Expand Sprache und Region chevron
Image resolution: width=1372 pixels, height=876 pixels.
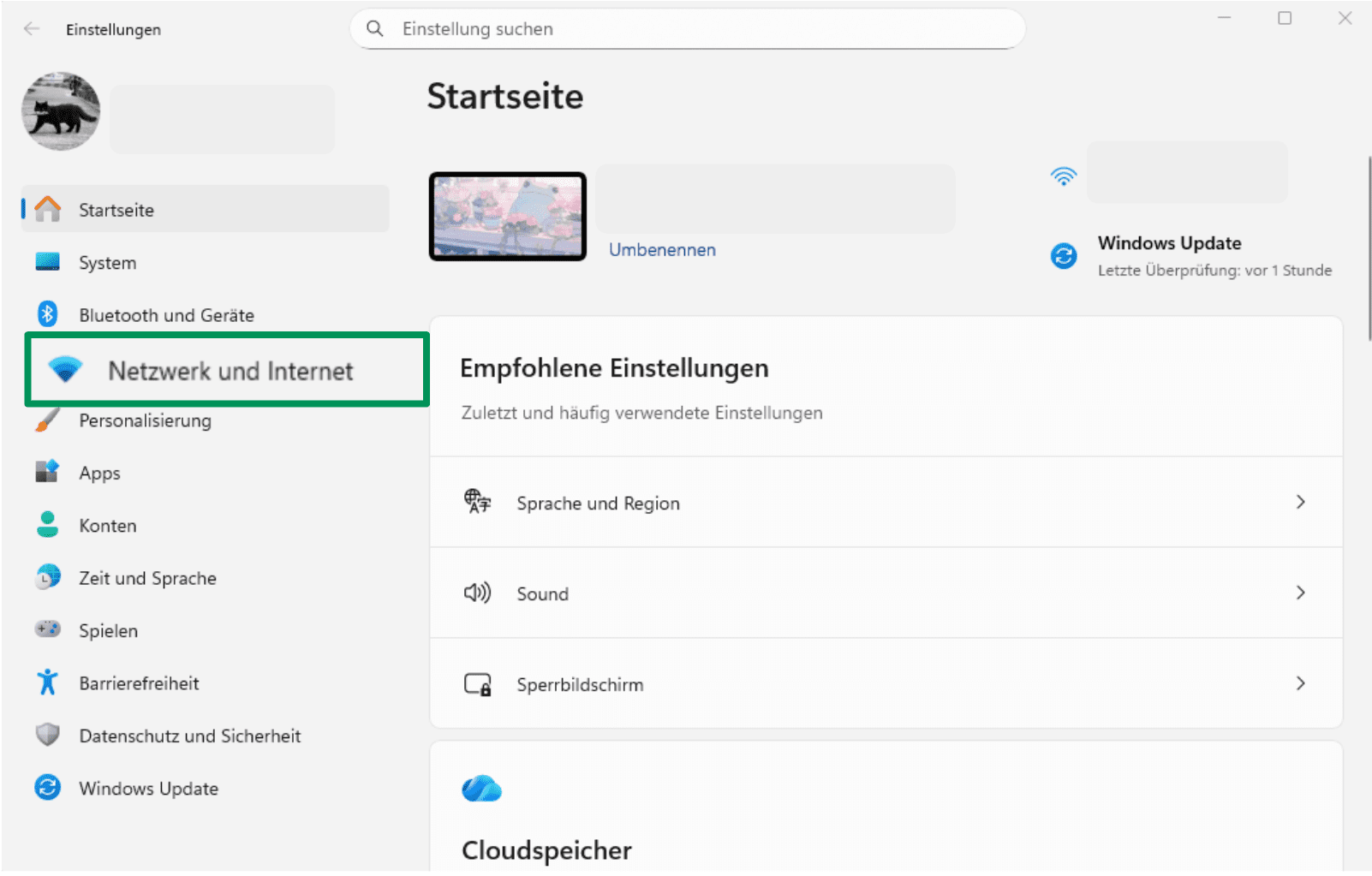point(1300,502)
